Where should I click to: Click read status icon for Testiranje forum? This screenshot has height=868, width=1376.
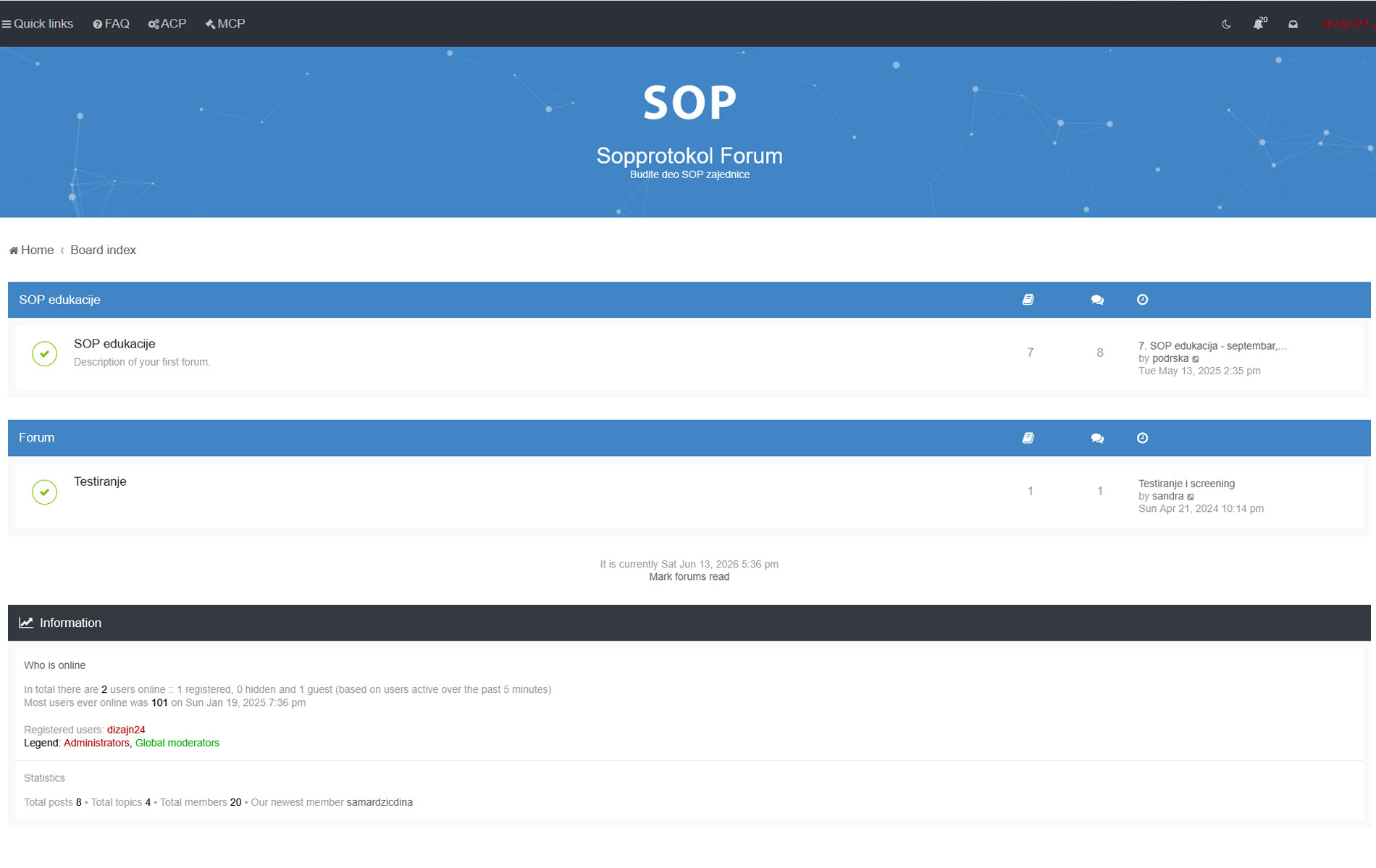point(44,492)
